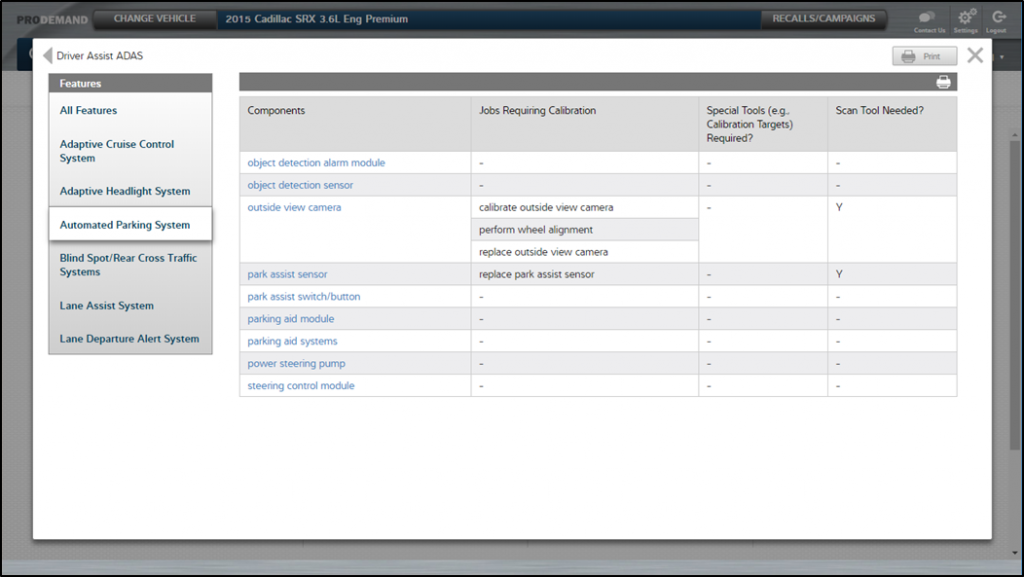The height and width of the screenshot is (577, 1024).
Task: Open the outside view camera link
Action: [x=294, y=208]
